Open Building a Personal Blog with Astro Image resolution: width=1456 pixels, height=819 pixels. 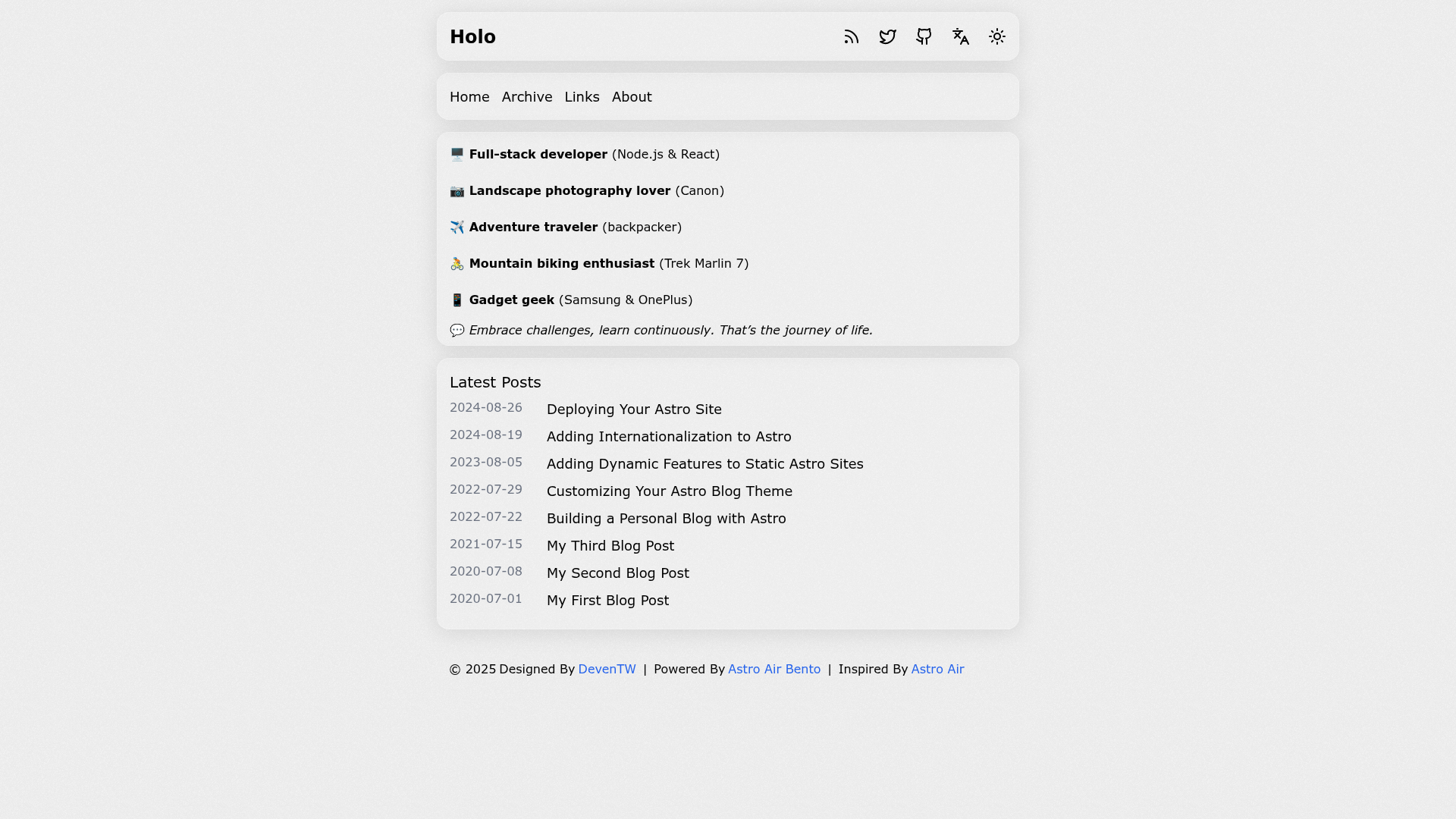point(667,519)
